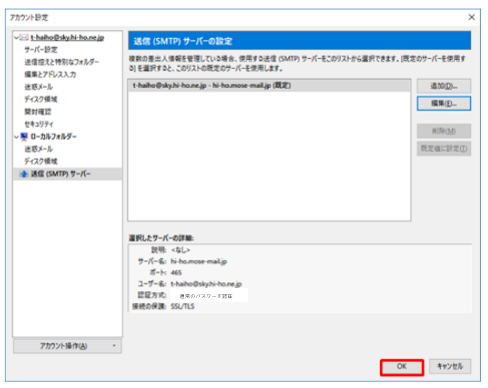Viewport: 488px width, 388px height.
Task: Open サーバー設定 in the sidebar
Action: tap(41, 50)
